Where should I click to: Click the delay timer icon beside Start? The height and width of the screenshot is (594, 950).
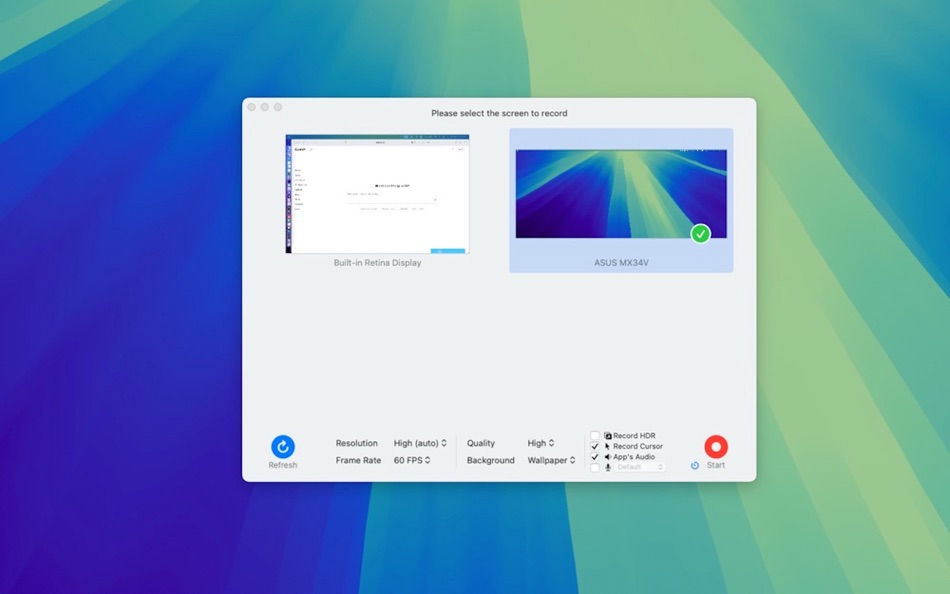point(695,464)
